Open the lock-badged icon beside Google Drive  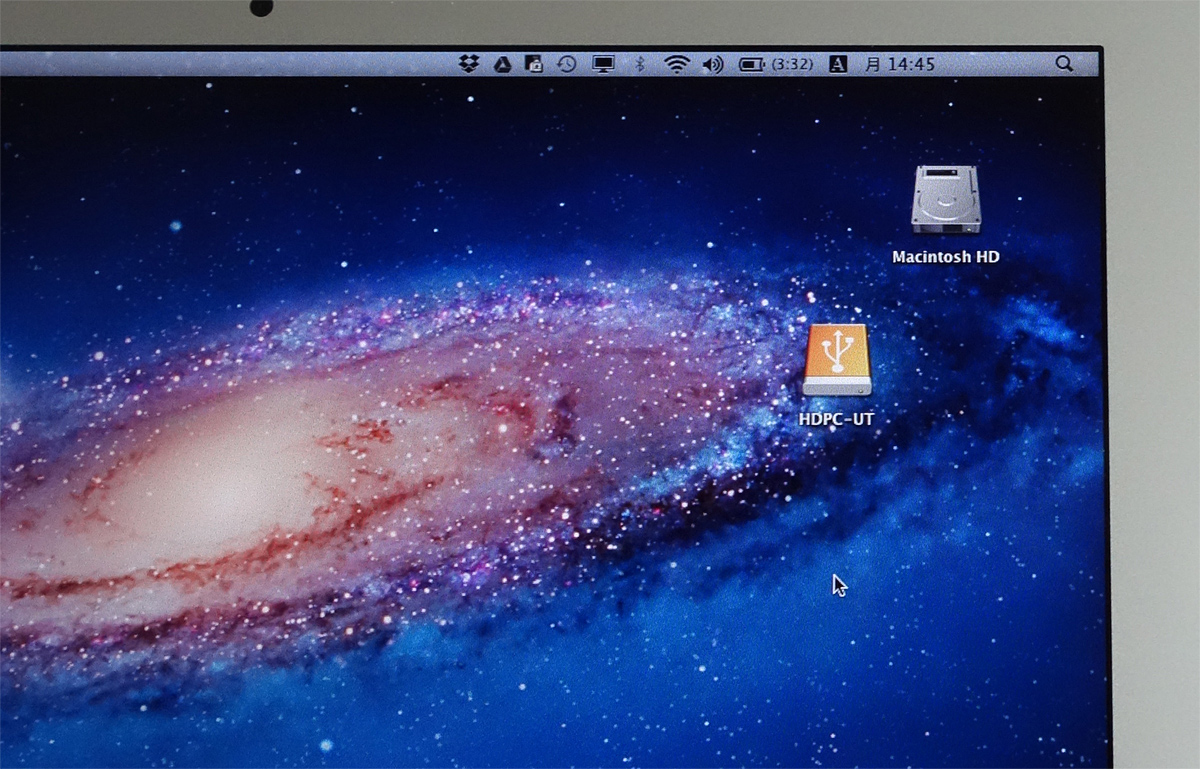[x=534, y=64]
